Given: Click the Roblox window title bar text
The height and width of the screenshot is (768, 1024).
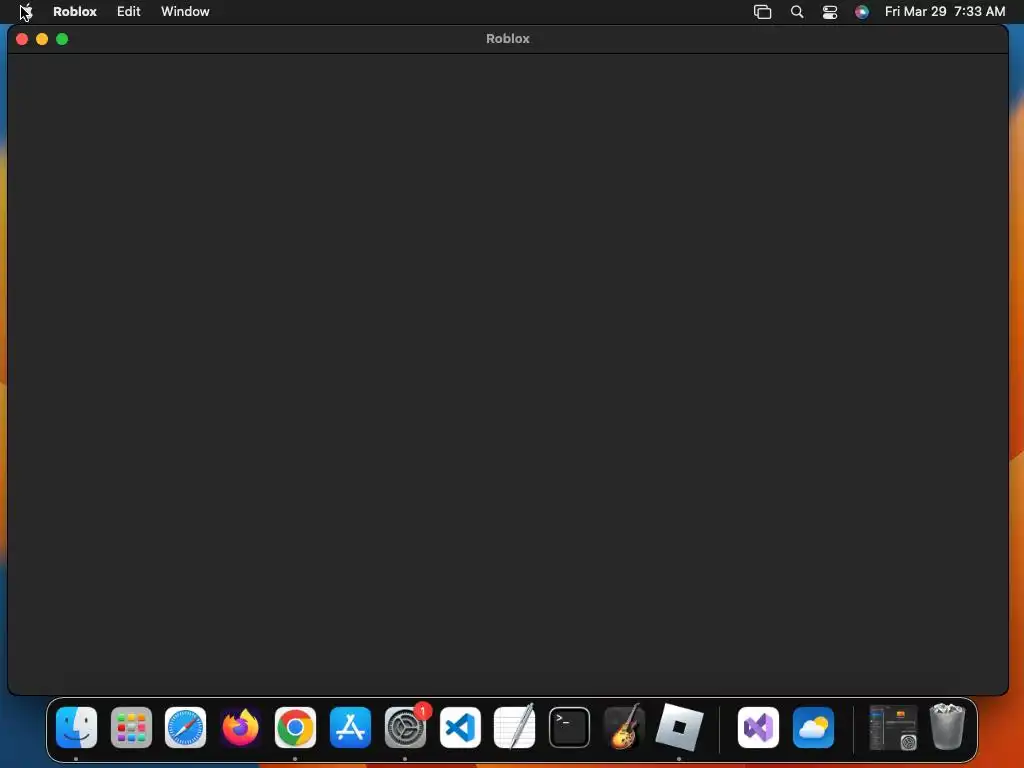Looking at the screenshot, I should click(x=507, y=39).
